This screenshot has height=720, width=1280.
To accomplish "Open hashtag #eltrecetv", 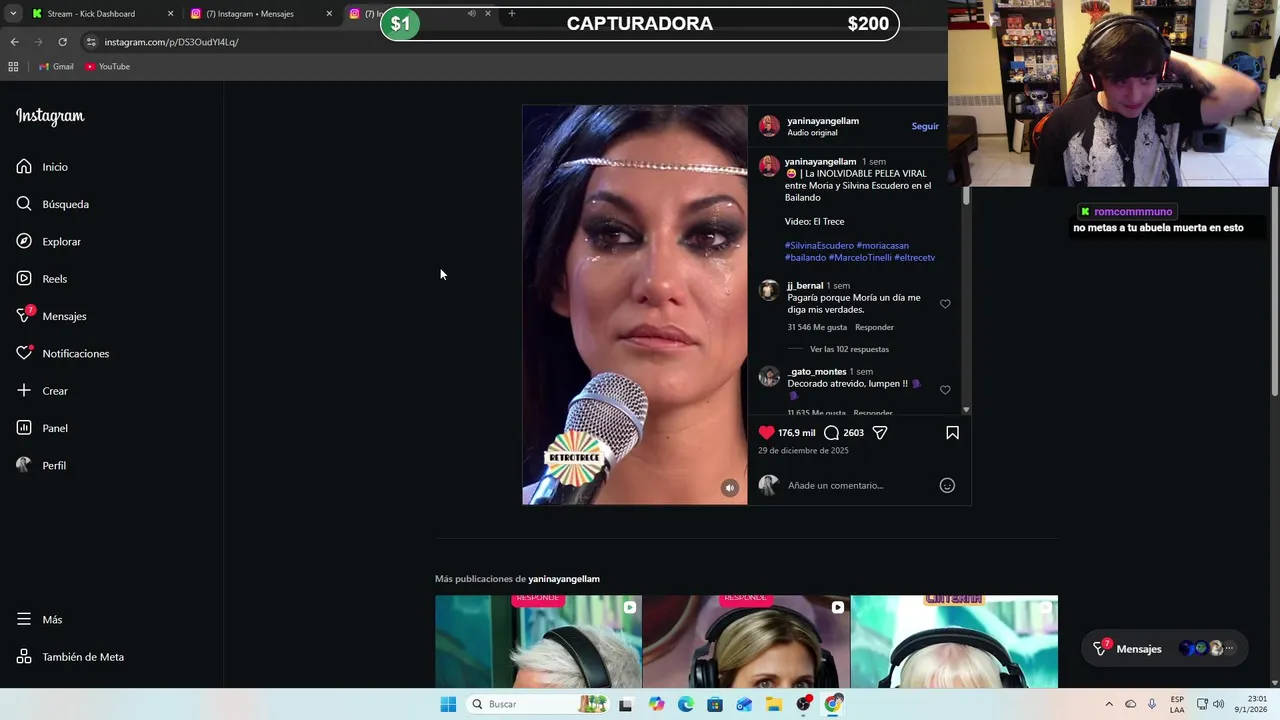I will [x=915, y=258].
